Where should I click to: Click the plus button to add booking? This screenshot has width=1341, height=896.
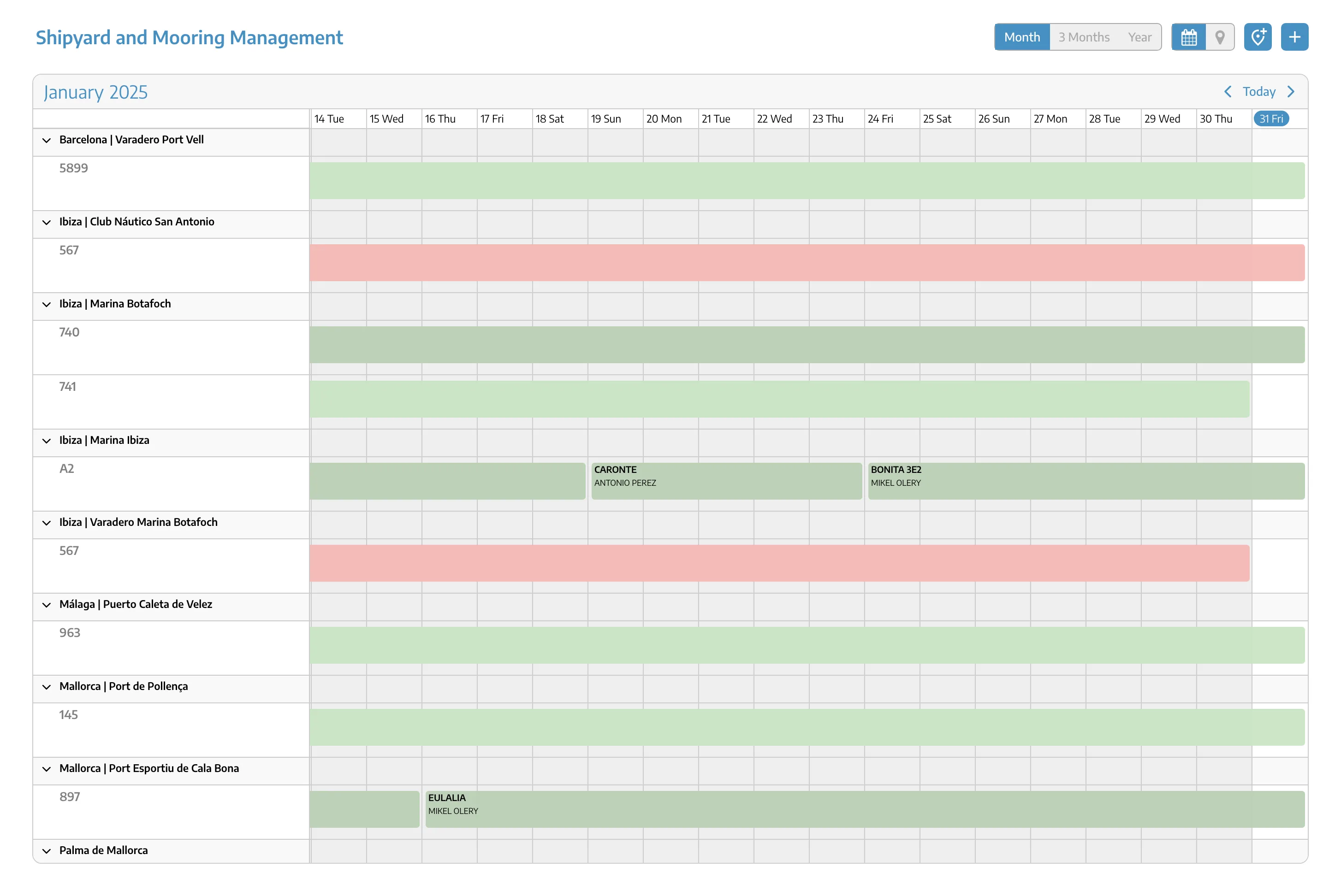[1294, 37]
